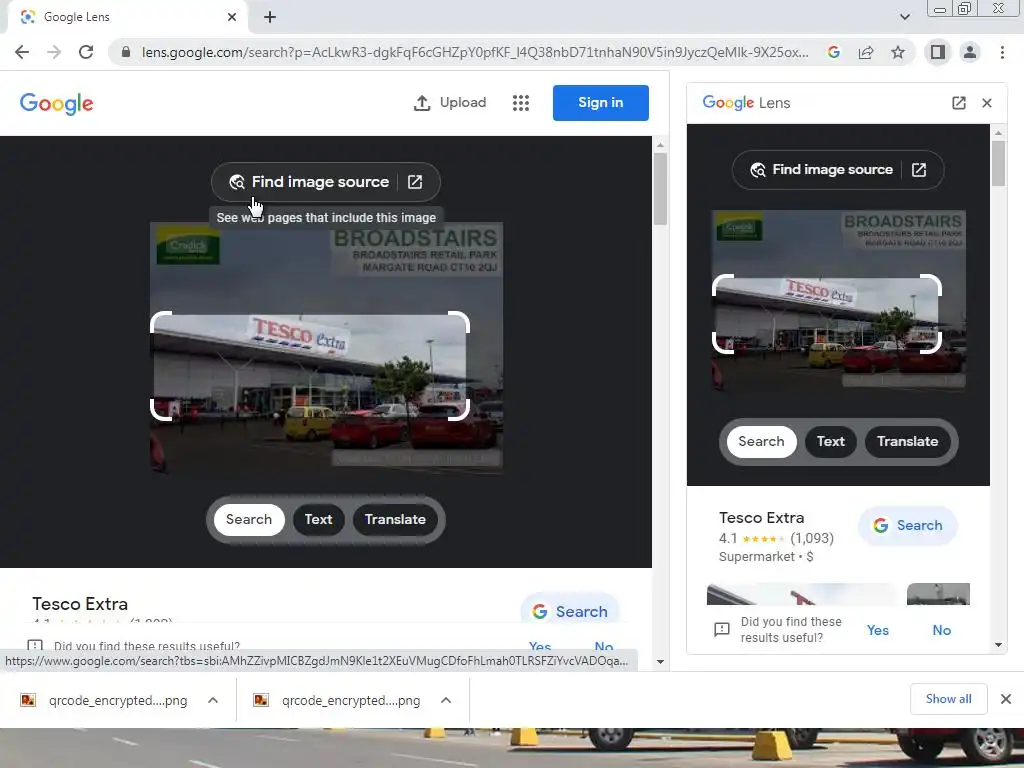Viewport: 1024px width, 768px height.
Task: Click Show all downloads
Action: point(948,699)
